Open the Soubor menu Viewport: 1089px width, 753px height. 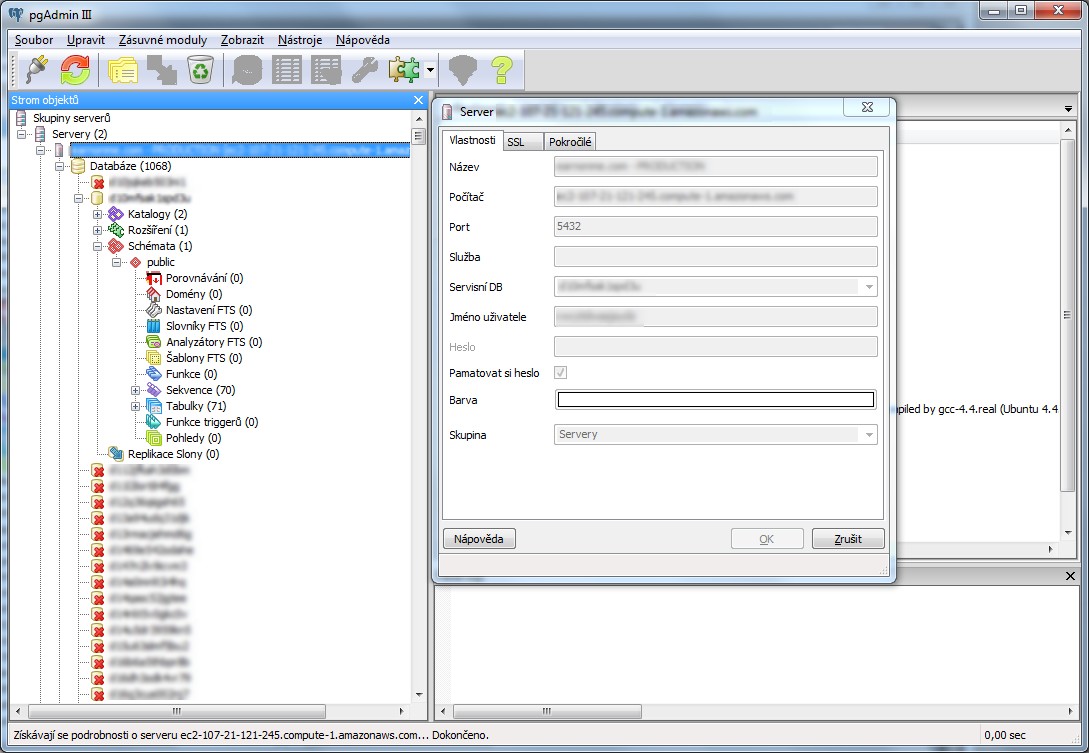pos(34,40)
